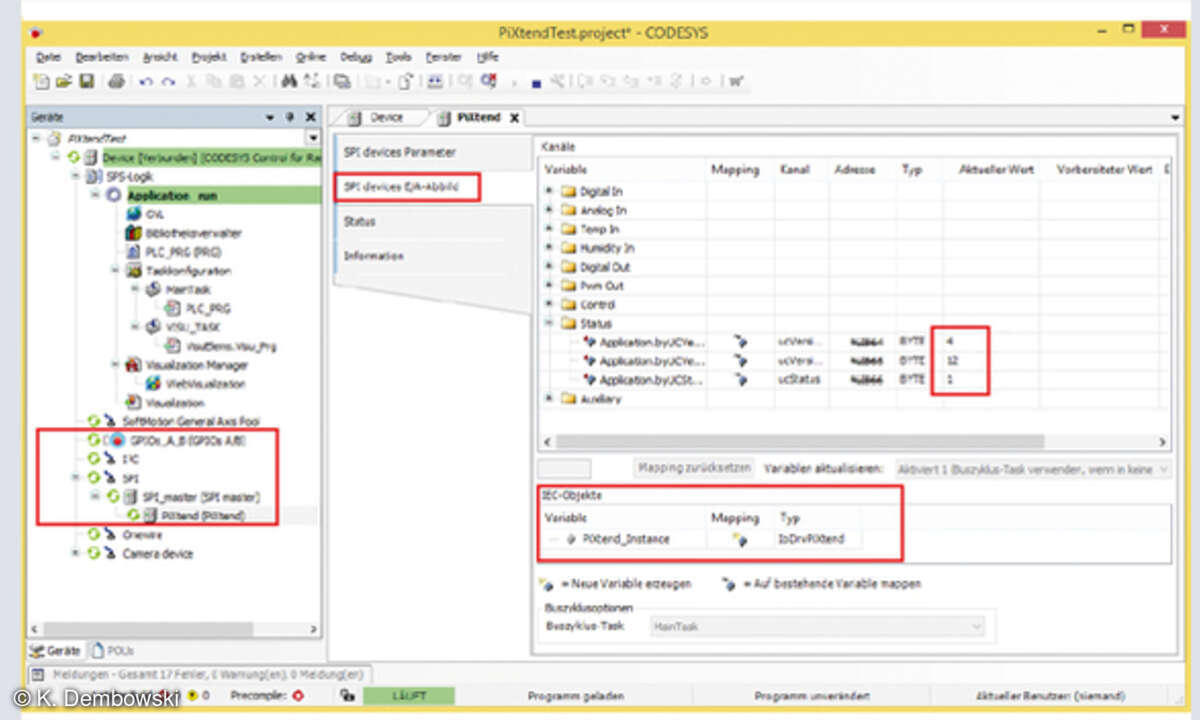Open the Datei menu
This screenshot has height=720, width=1200.
coord(48,58)
